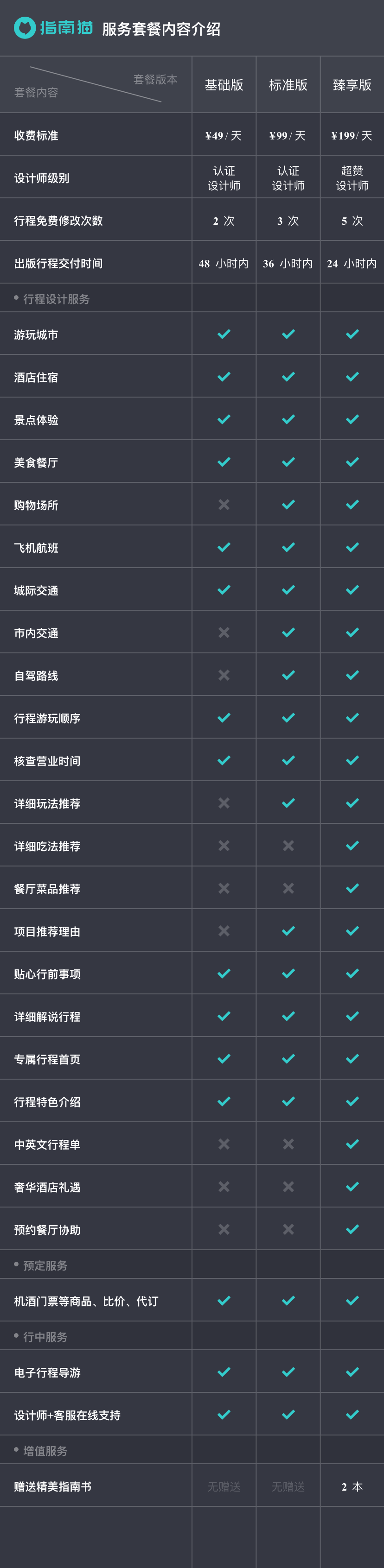384x1568 pixels.
Task: Click 基础版 checkmark for 游玩城市
Action: (x=224, y=334)
